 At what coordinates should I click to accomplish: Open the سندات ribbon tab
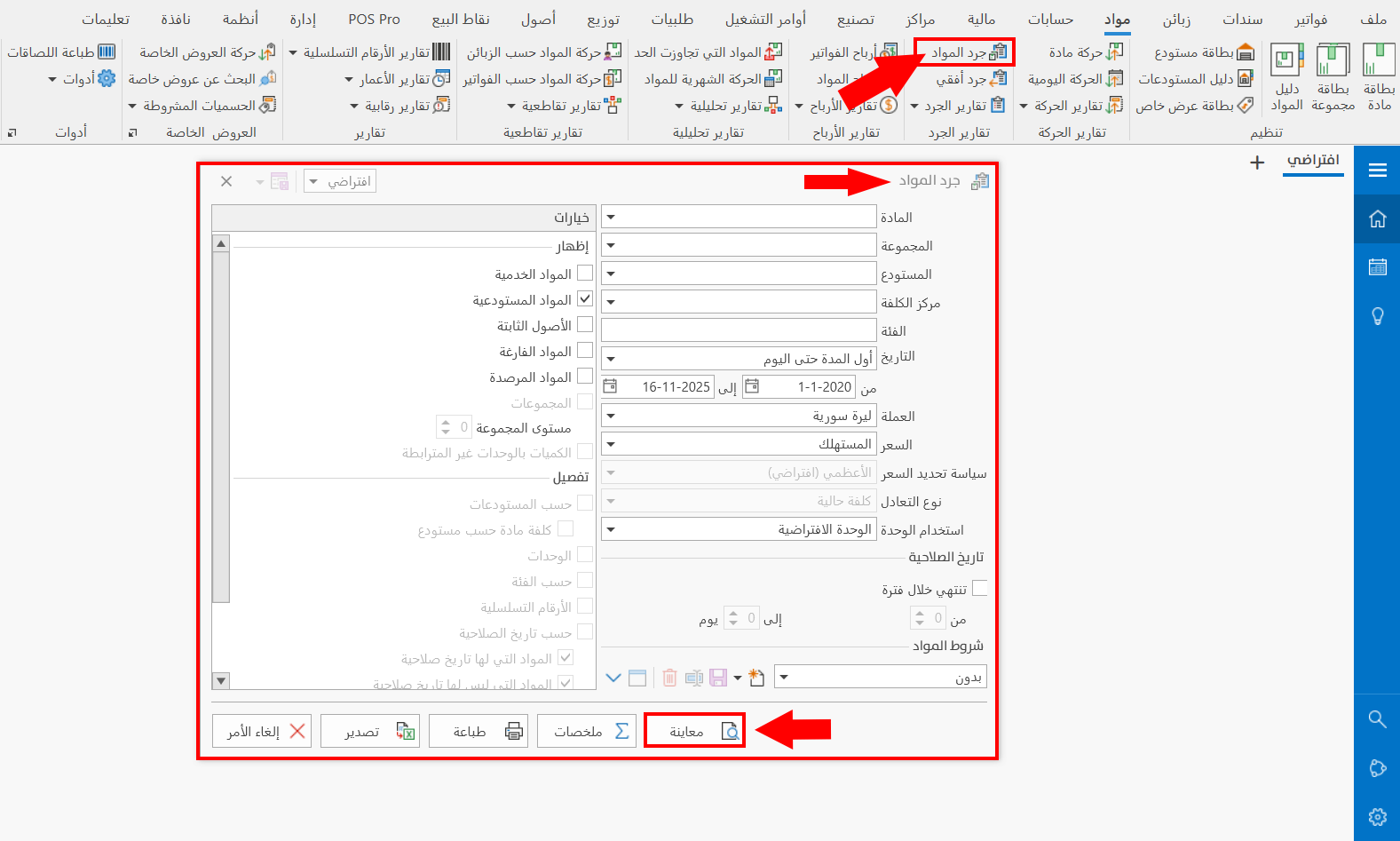(1242, 19)
